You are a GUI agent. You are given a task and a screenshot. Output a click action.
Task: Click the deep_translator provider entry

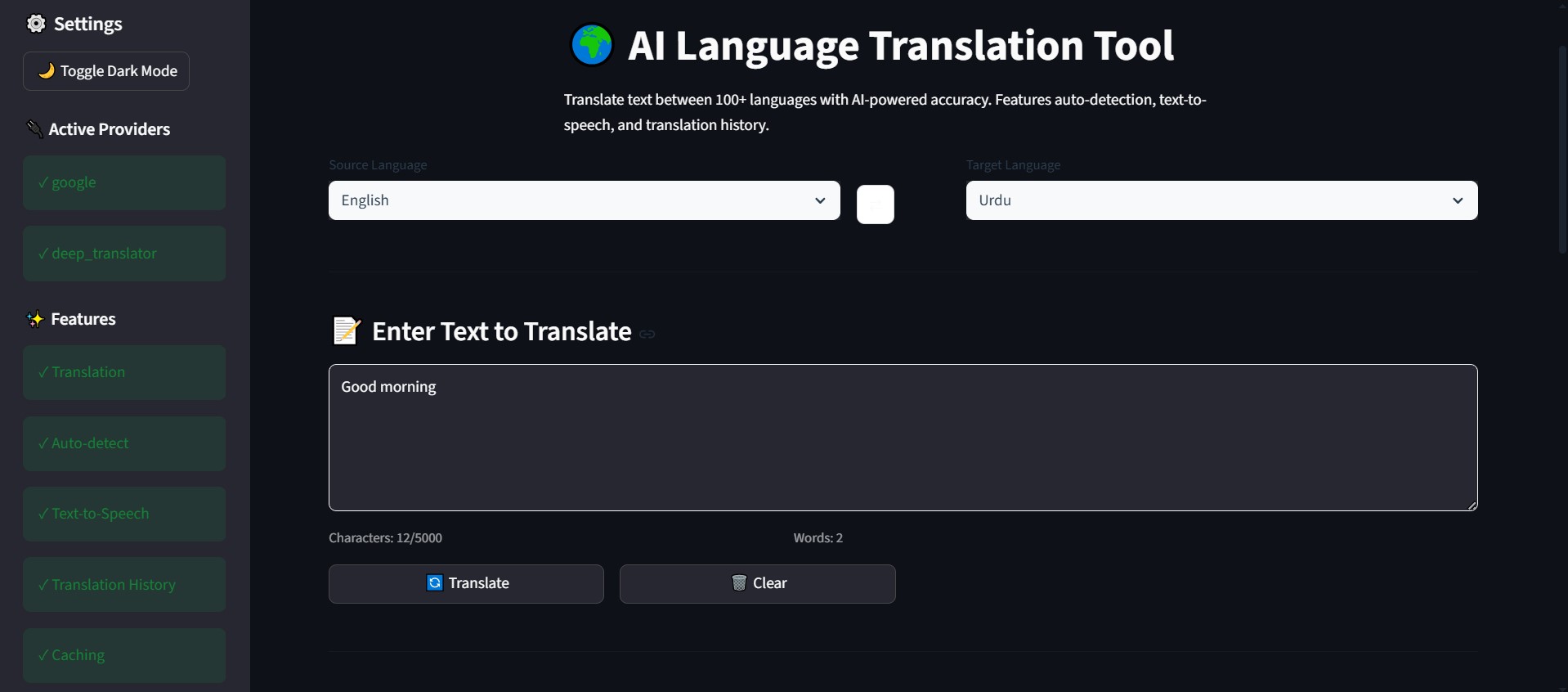click(x=124, y=254)
